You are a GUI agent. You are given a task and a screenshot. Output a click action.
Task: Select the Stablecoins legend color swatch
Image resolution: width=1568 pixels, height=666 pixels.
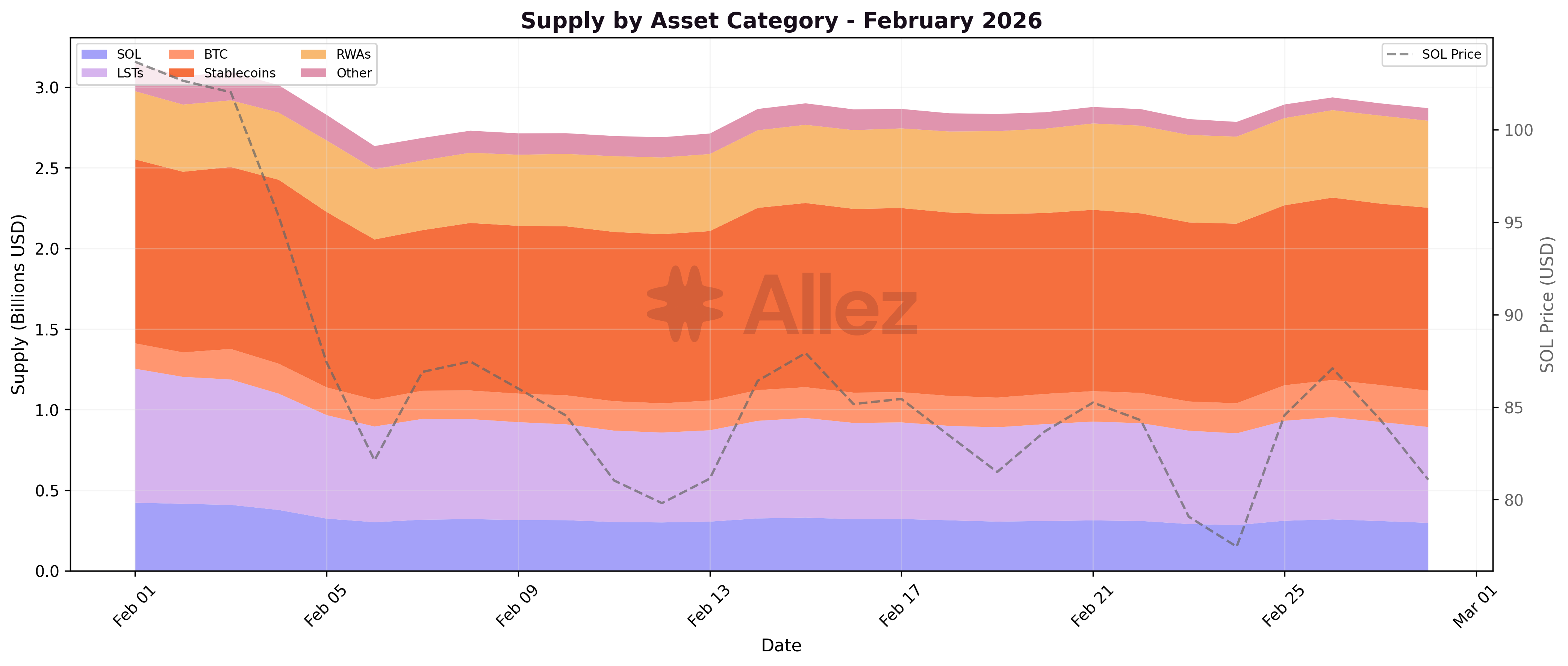tap(181, 73)
